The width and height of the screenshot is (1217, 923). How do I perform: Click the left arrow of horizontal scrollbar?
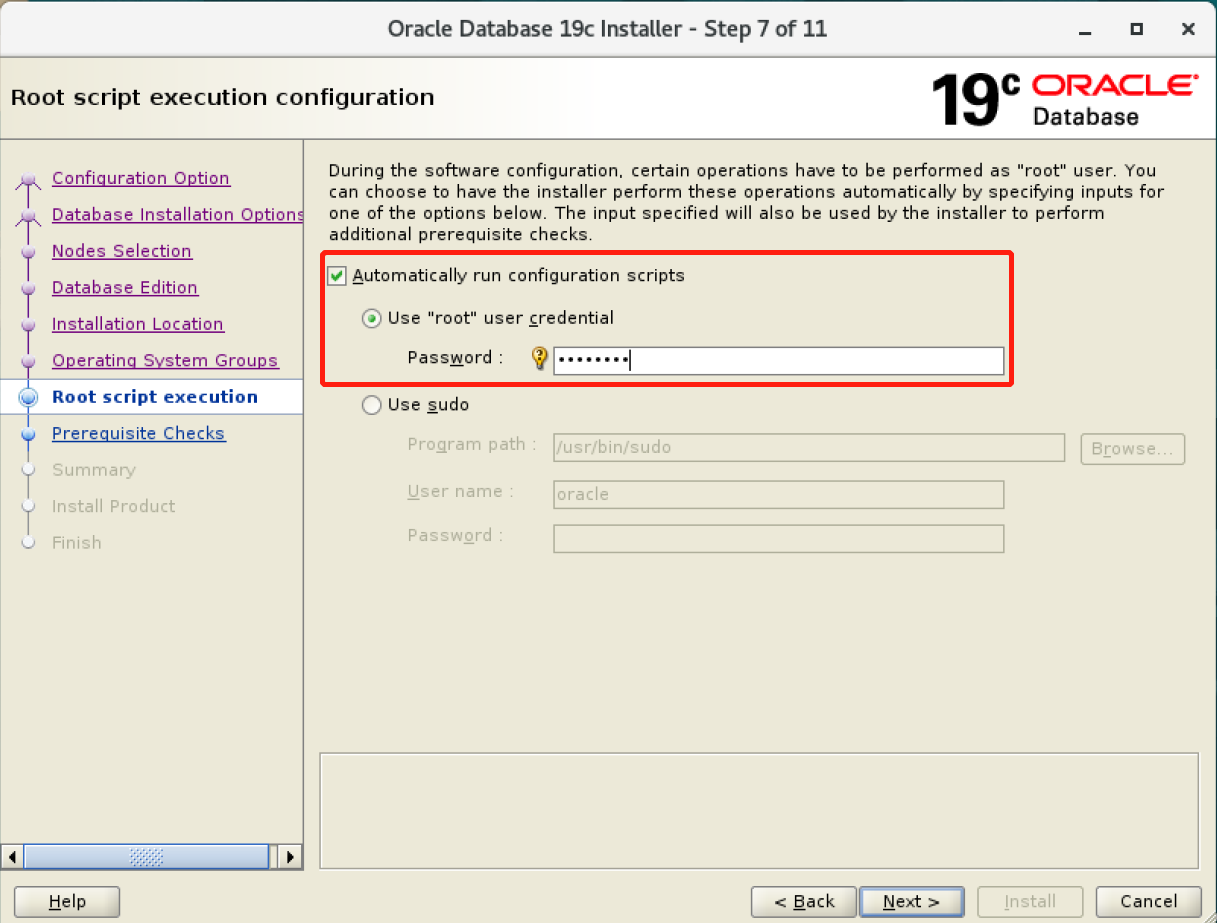(12, 857)
